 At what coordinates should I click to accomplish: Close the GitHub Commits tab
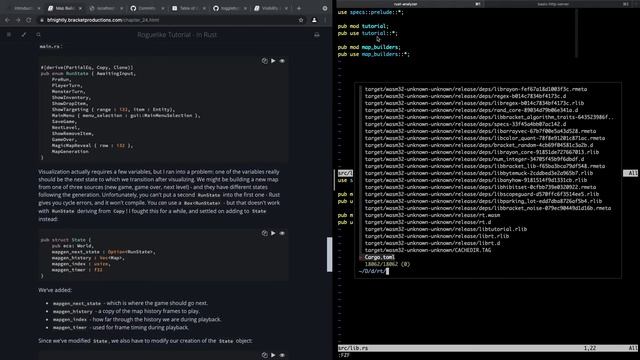tap(162, 8)
